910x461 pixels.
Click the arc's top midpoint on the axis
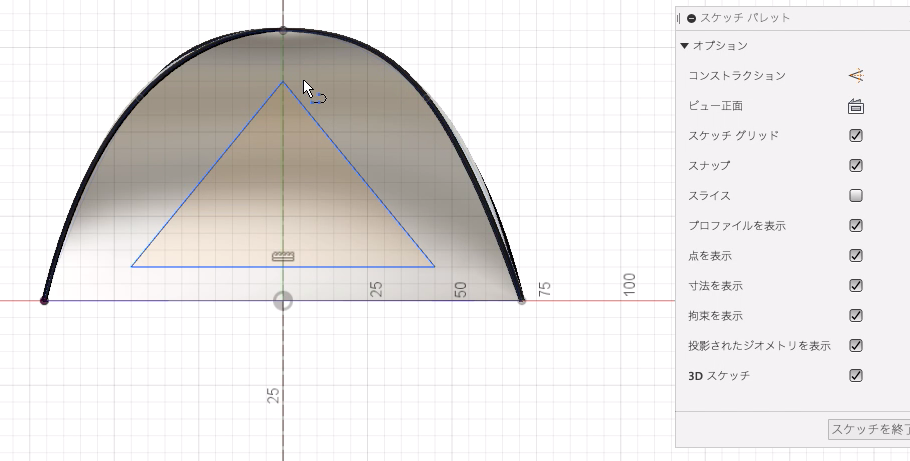[x=283, y=30]
